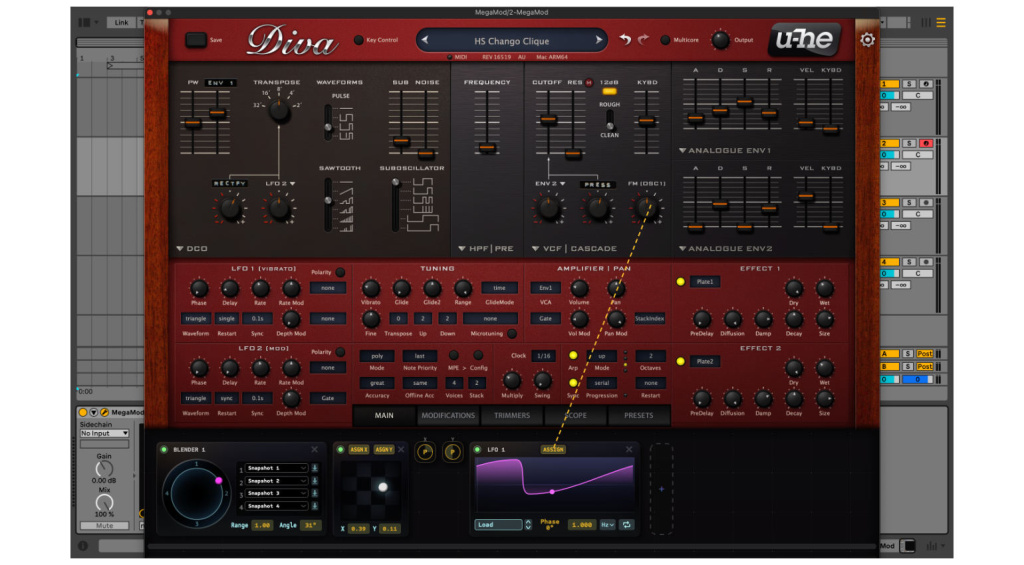Screen dimensions: 1024x565
Task: Open the Snapshot 2 dropdown
Action: [277, 481]
